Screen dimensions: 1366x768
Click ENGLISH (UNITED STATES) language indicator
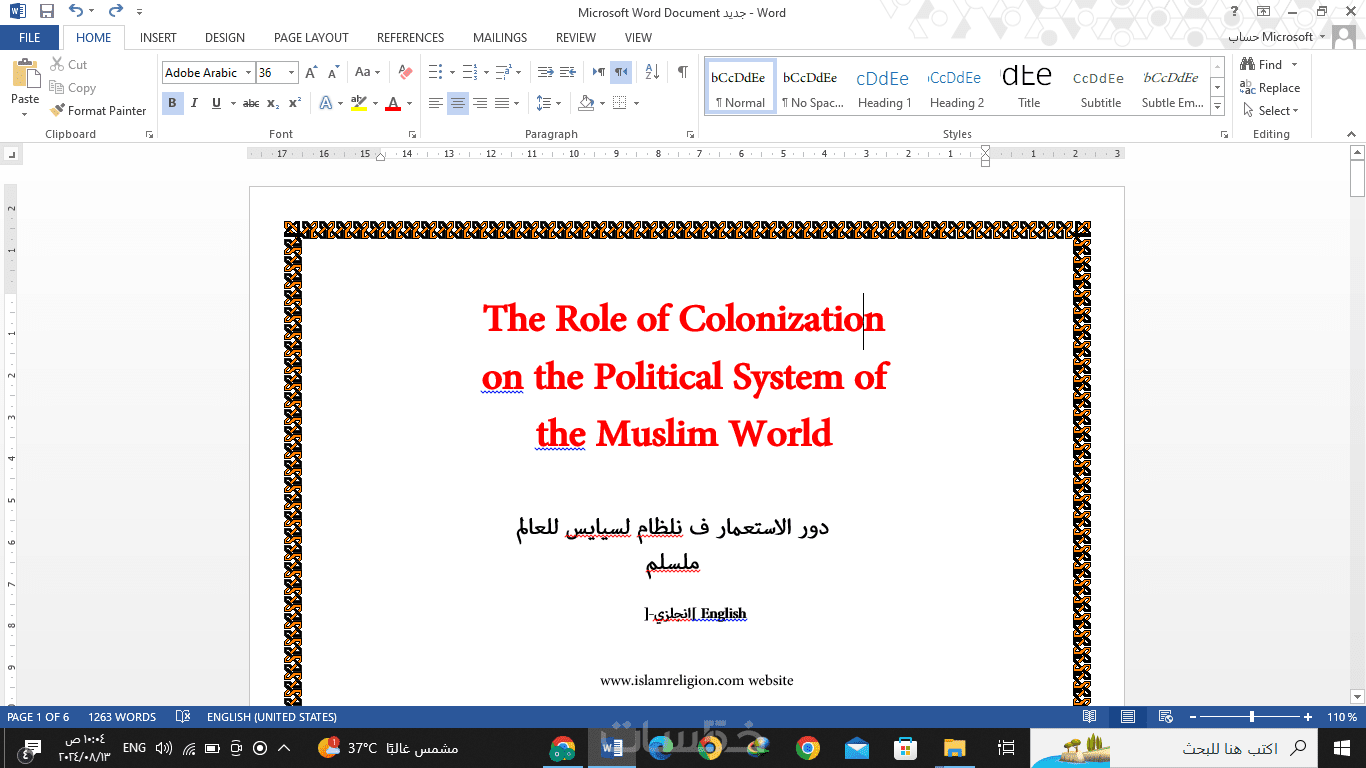pos(272,717)
